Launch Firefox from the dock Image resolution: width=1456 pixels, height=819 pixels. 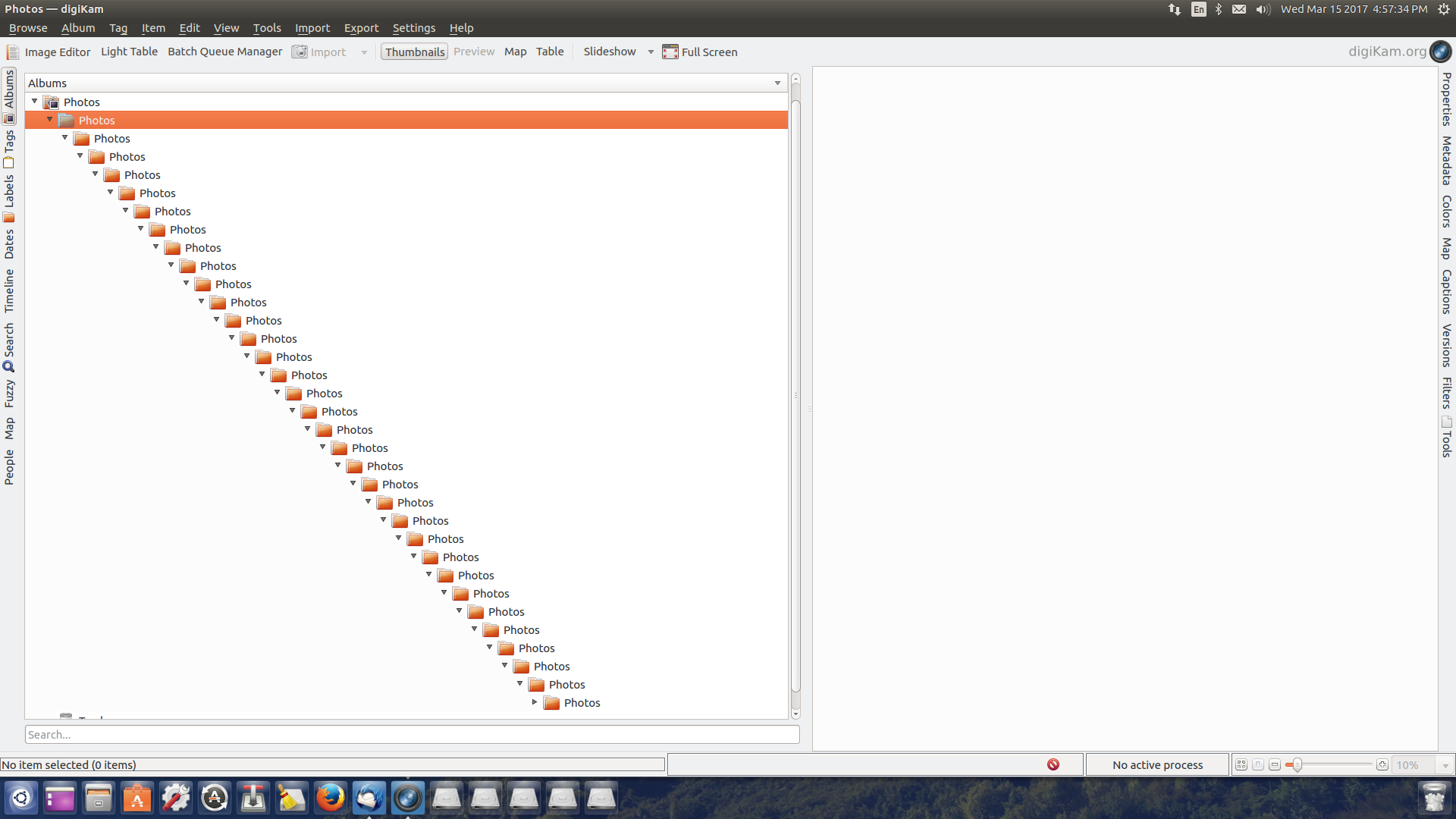[330, 798]
